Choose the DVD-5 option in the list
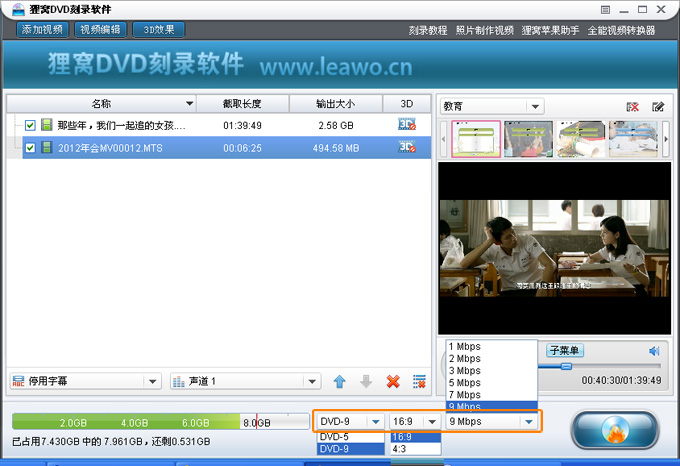The width and height of the screenshot is (680, 466). (350, 437)
